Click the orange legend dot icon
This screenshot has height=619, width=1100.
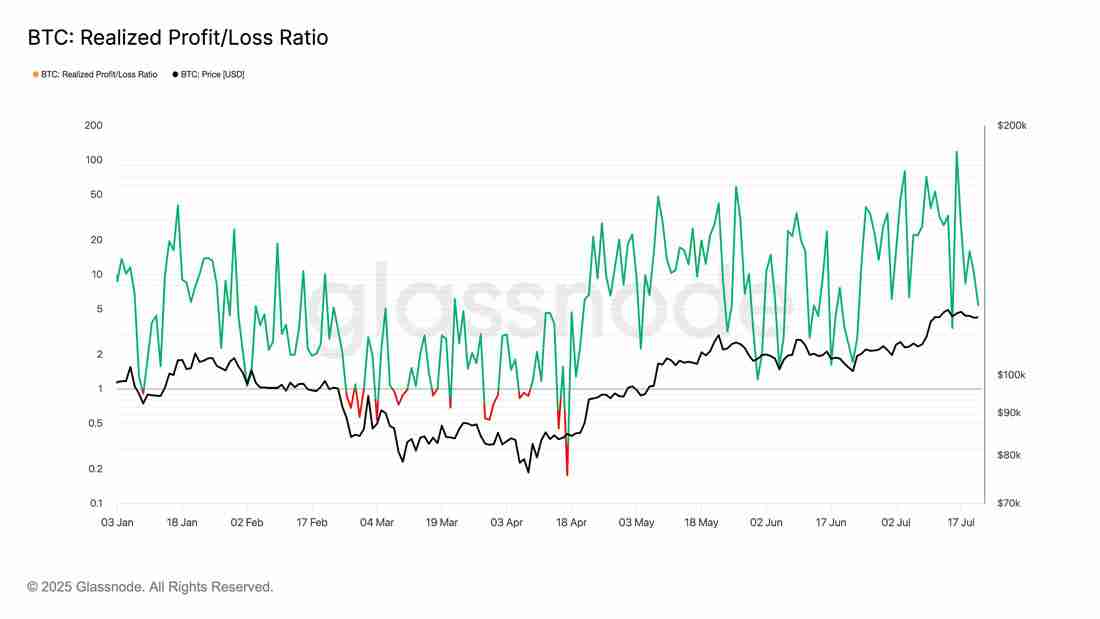click(33, 73)
